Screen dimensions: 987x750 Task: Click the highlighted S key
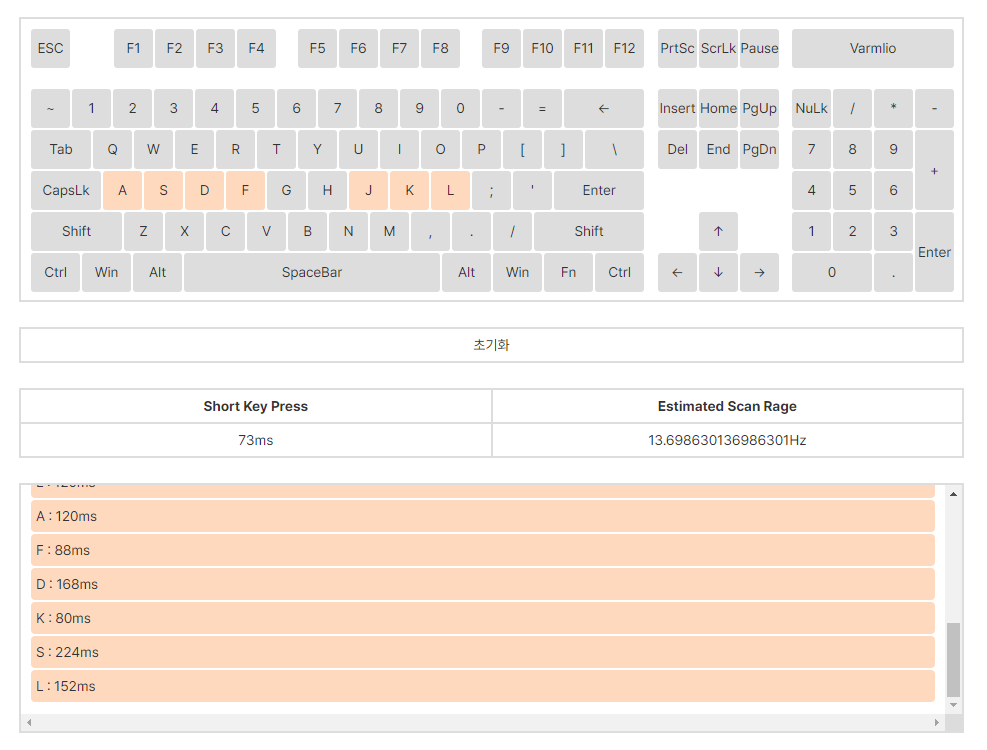tap(163, 190)
